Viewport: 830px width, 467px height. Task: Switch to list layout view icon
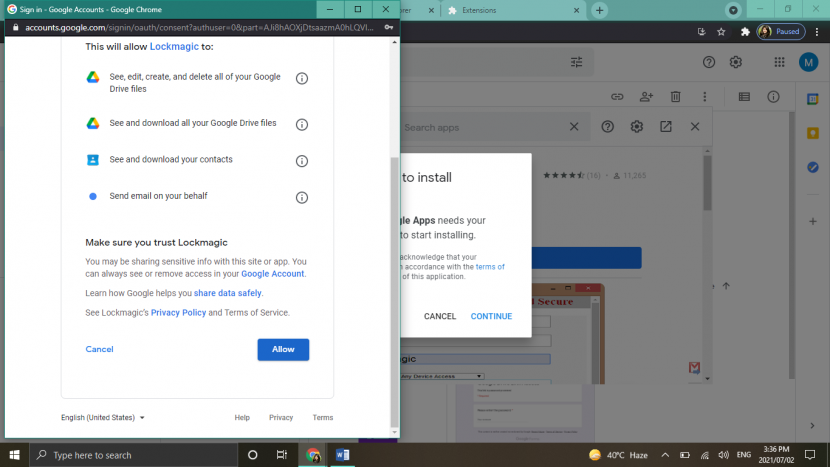(x=744, y=96)
